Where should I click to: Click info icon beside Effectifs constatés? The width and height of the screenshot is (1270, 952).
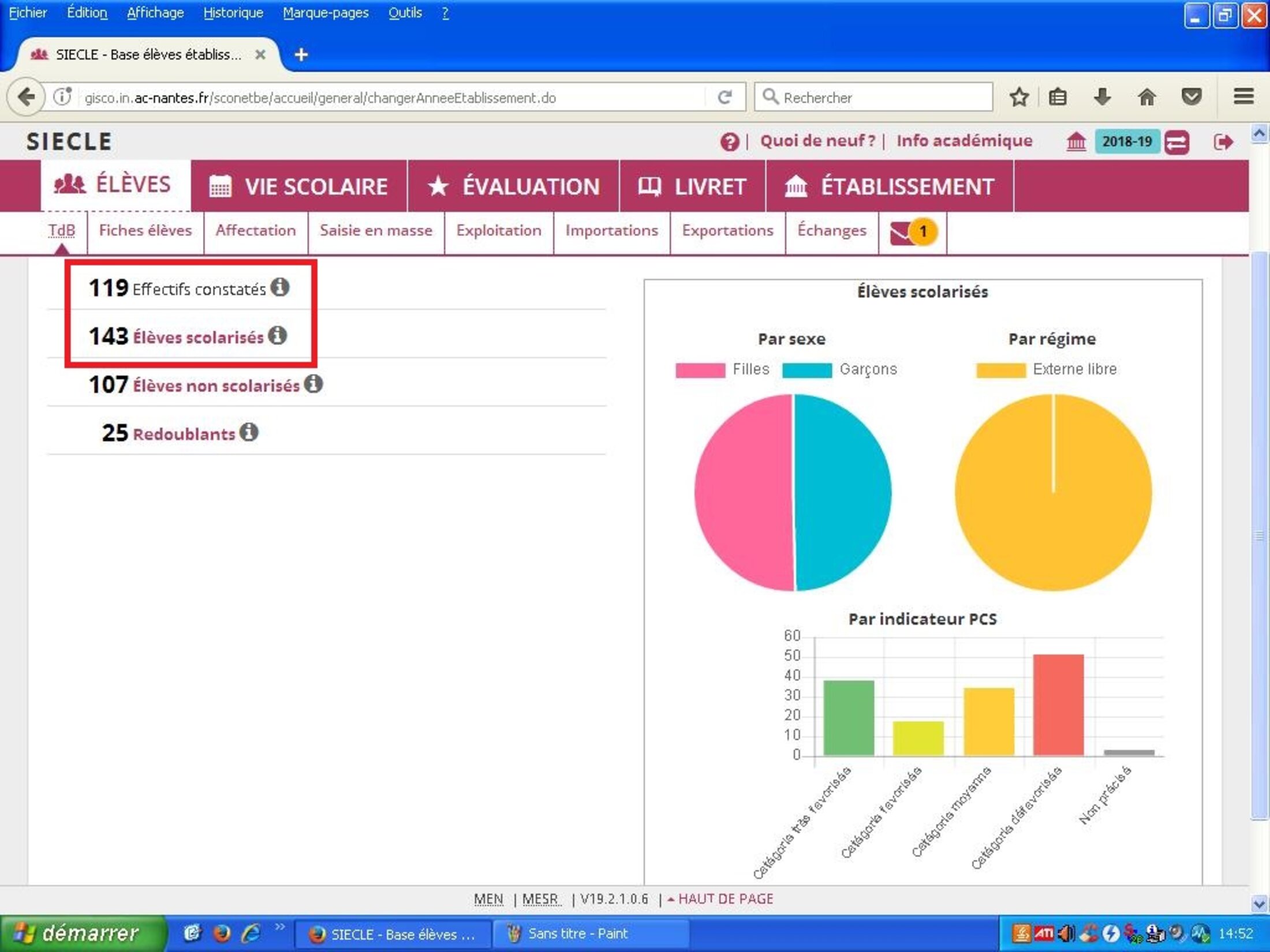[280, 287]
